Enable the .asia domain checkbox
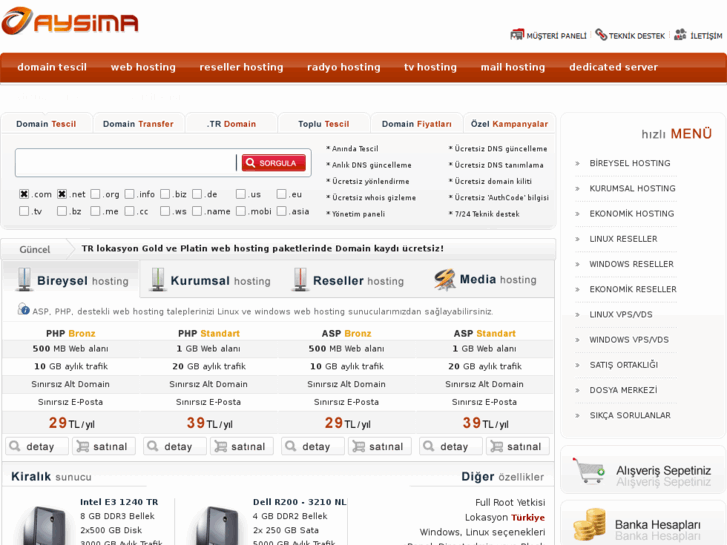The width and height of the screenshot is (727, 545). [281, 211]
